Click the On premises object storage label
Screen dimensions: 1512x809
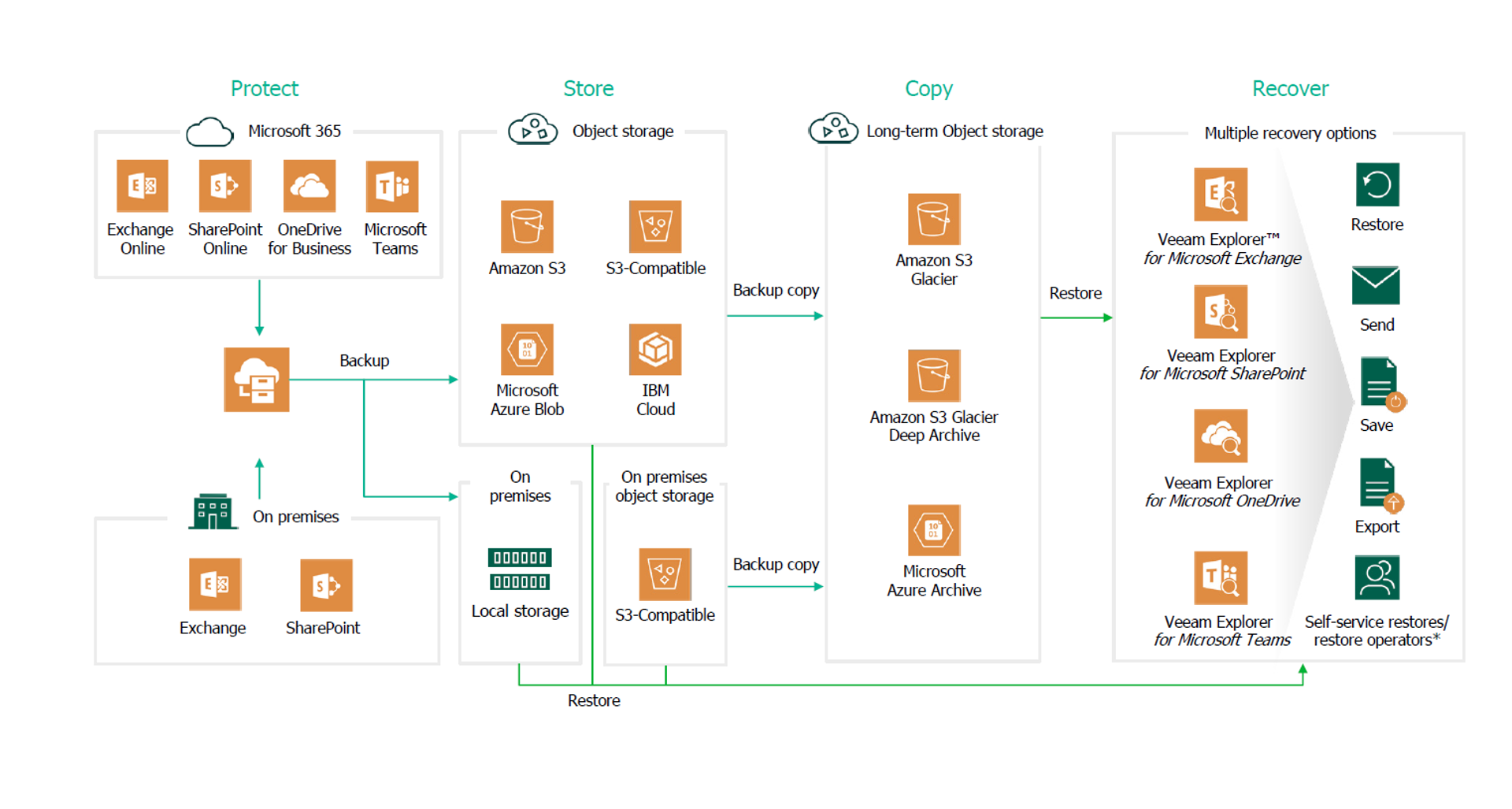[665, 486]
